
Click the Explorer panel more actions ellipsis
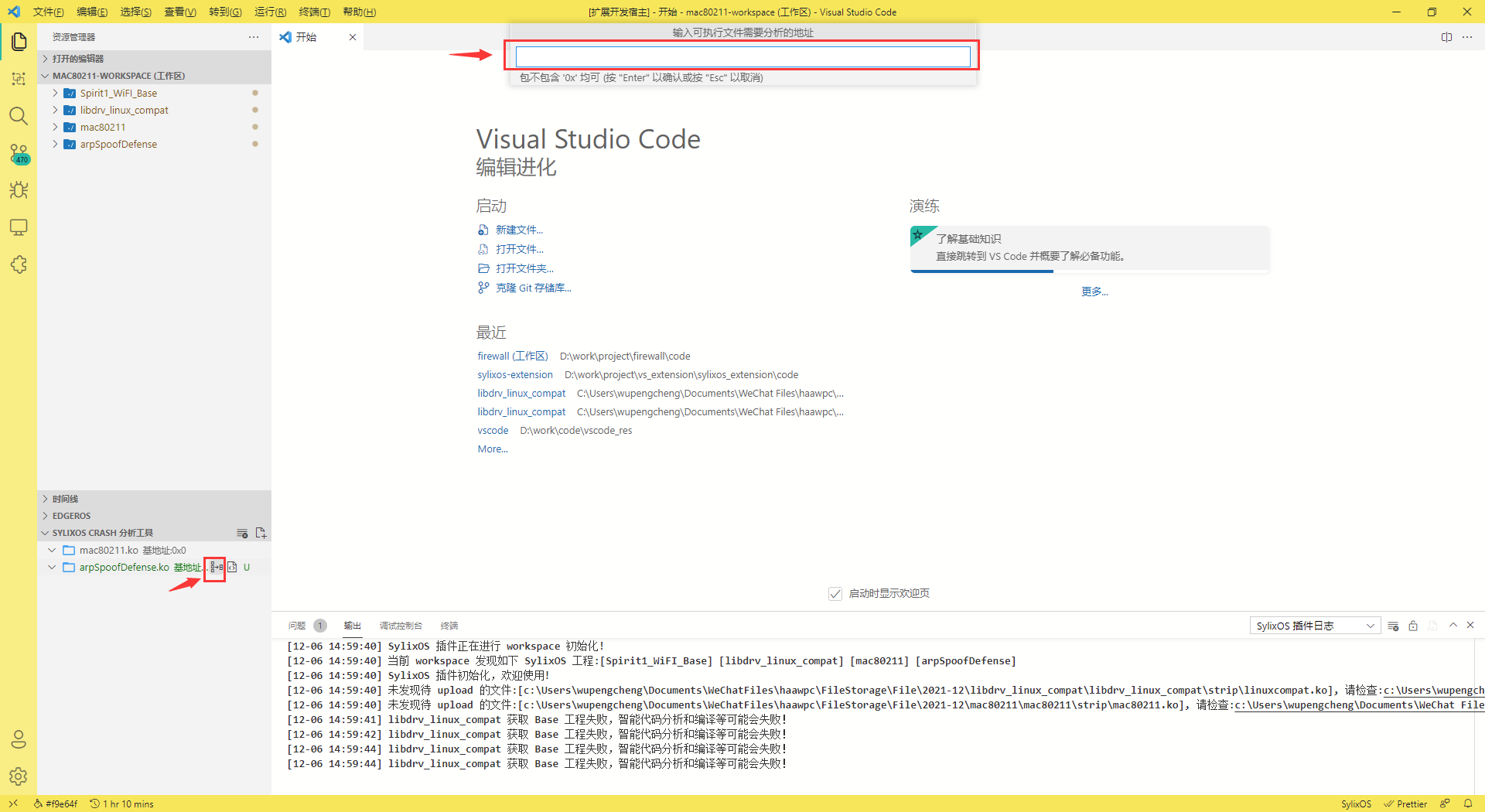point(254,37)
